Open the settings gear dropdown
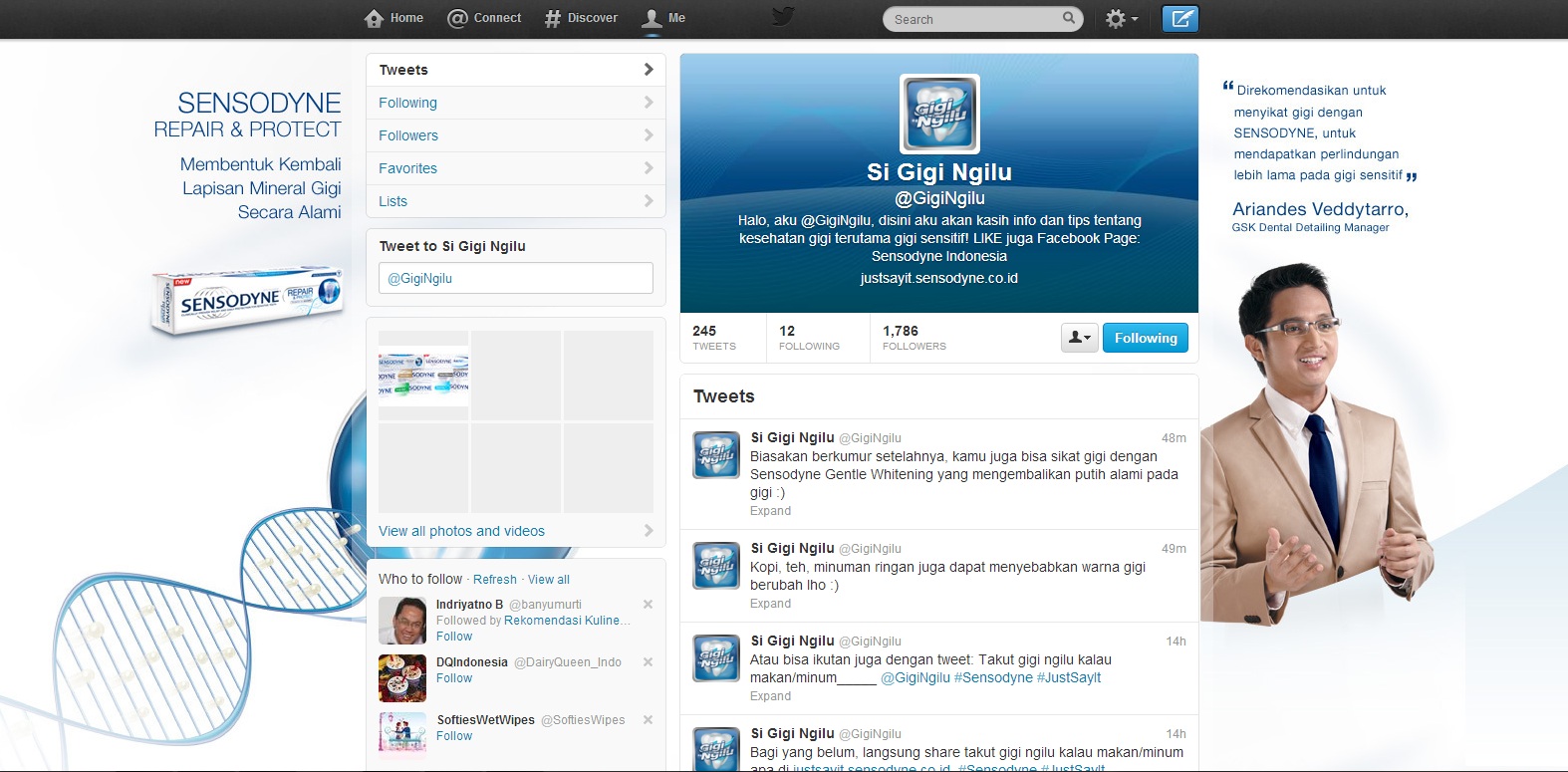 pyautogui.click(x=1121, y=18)
